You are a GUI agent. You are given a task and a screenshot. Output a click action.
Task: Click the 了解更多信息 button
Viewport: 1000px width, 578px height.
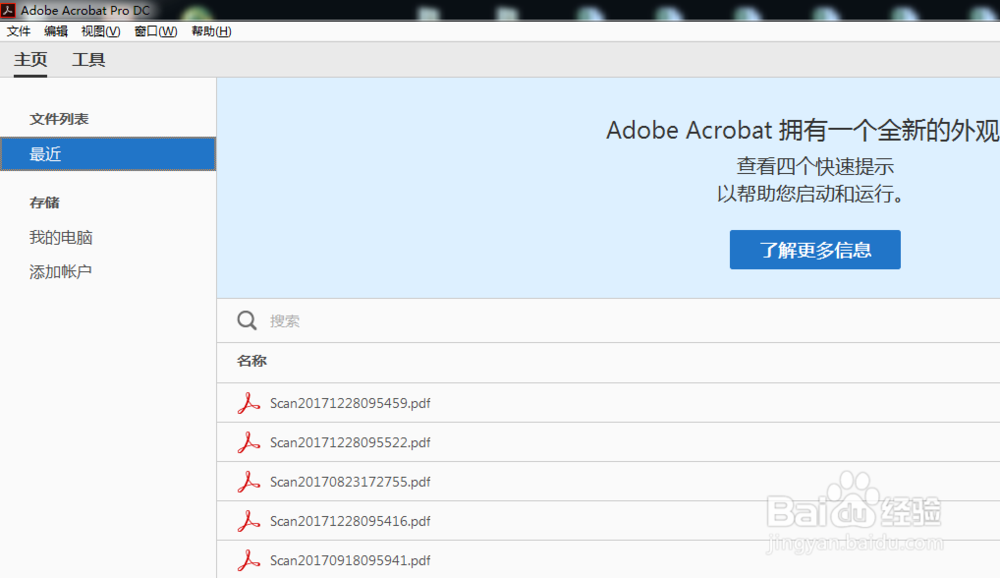click(x=815, y=249)
